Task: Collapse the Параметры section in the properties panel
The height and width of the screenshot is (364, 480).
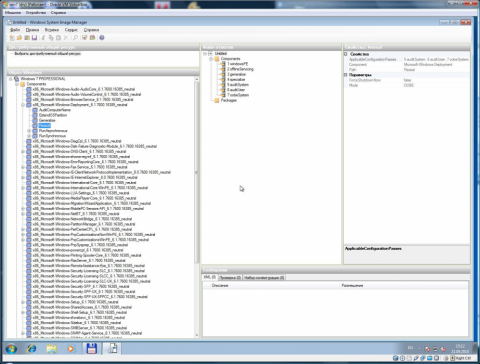Action: click(346, 75)
